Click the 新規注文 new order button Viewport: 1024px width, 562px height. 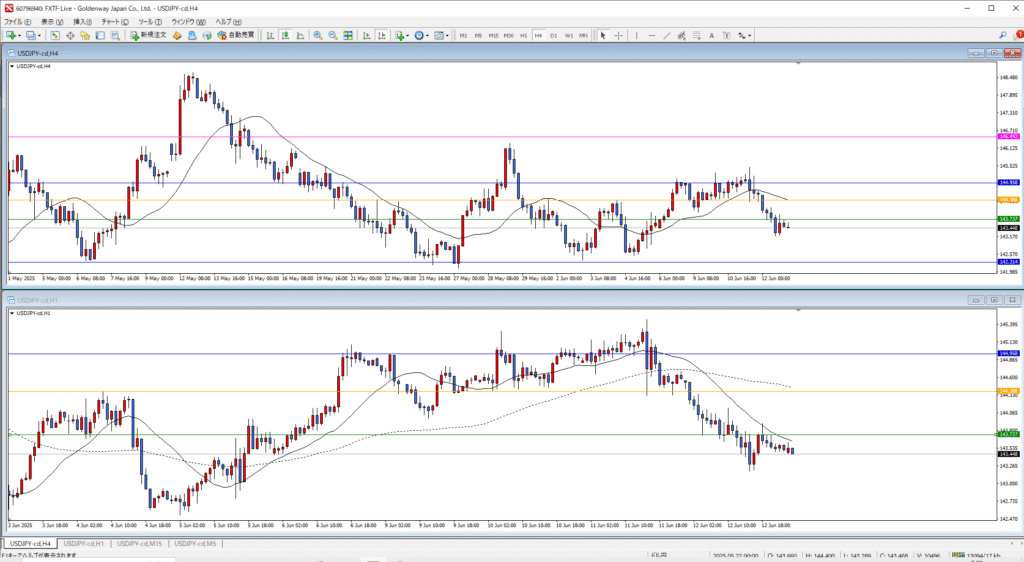pos(148,35)
